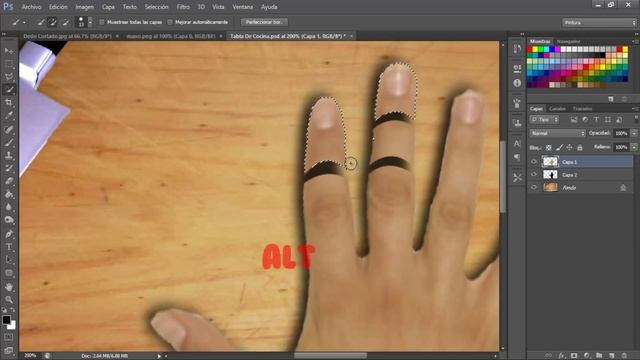The image size is (640, 360).
Task: Open the History panel icon
Action: click(517, 49)
